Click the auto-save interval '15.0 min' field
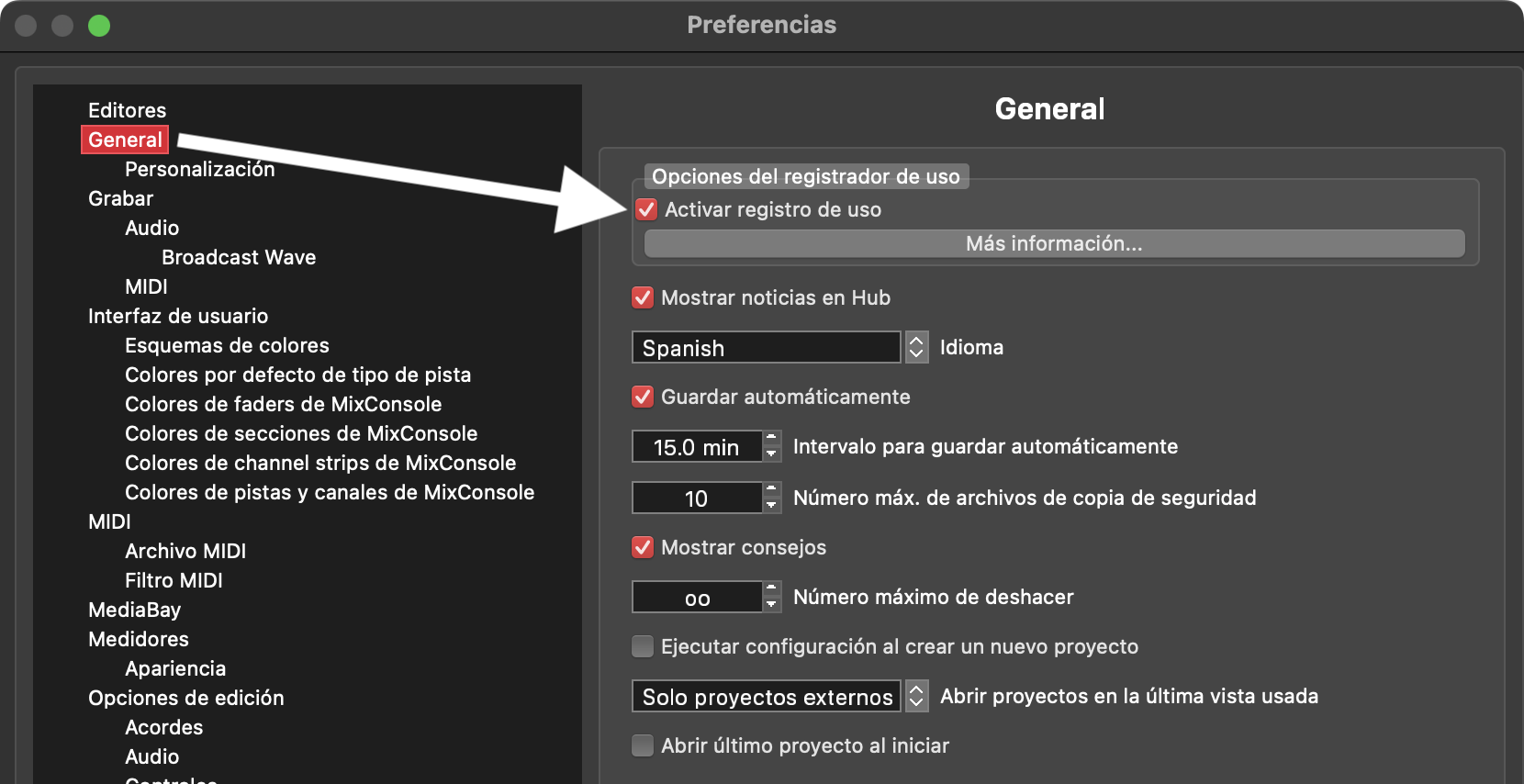Image resolution: width=1524 pixels, height=784 pixels. [696, 447]
